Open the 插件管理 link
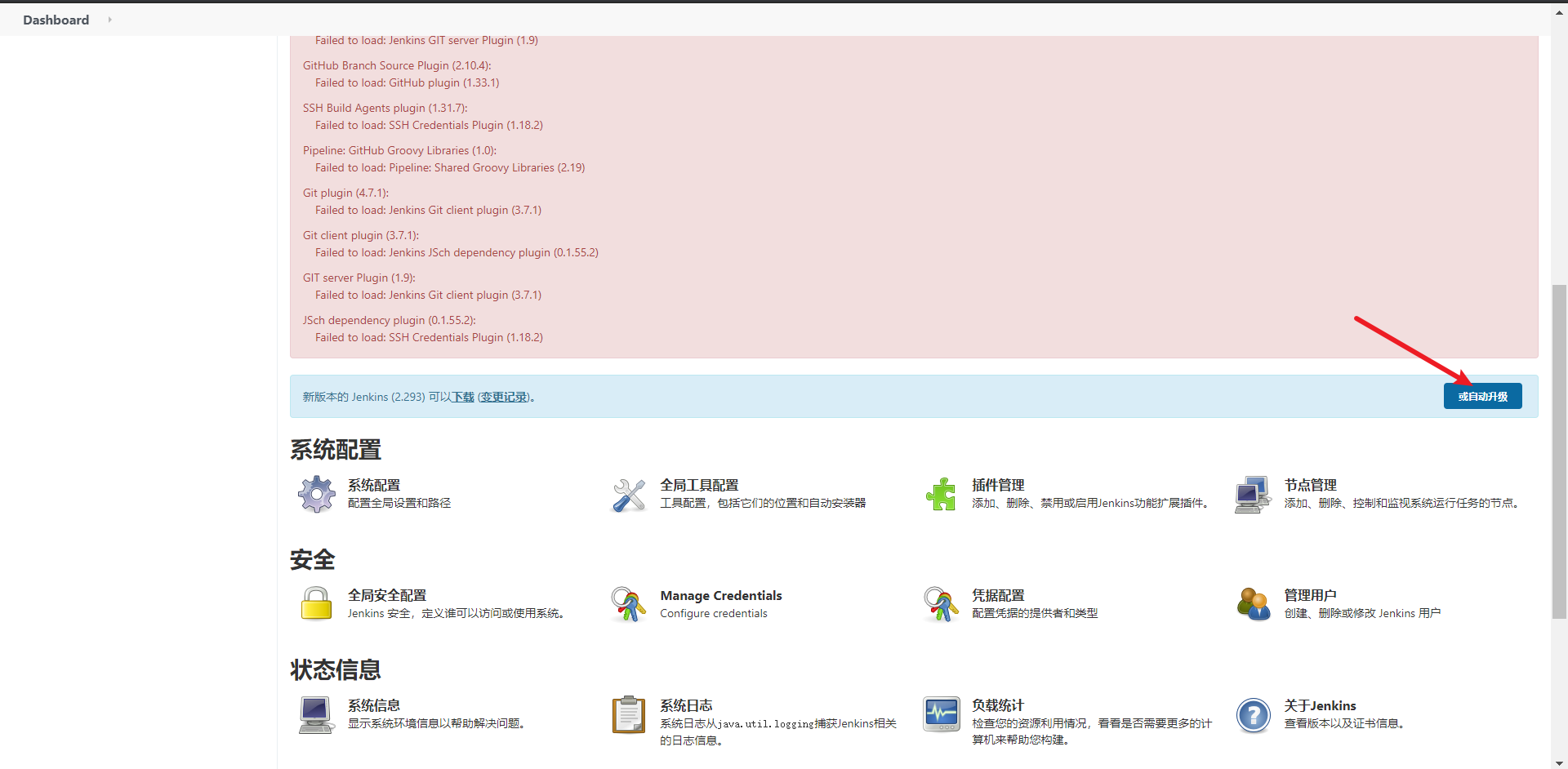The width and height of the screenshot is (1568, 769). [998, 485]
